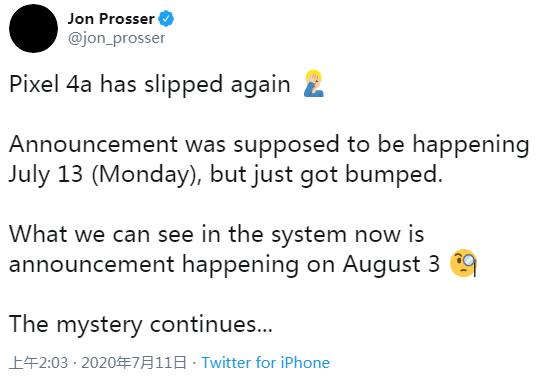
Task: Click the blue verified badge
Action: pos(166,19)
